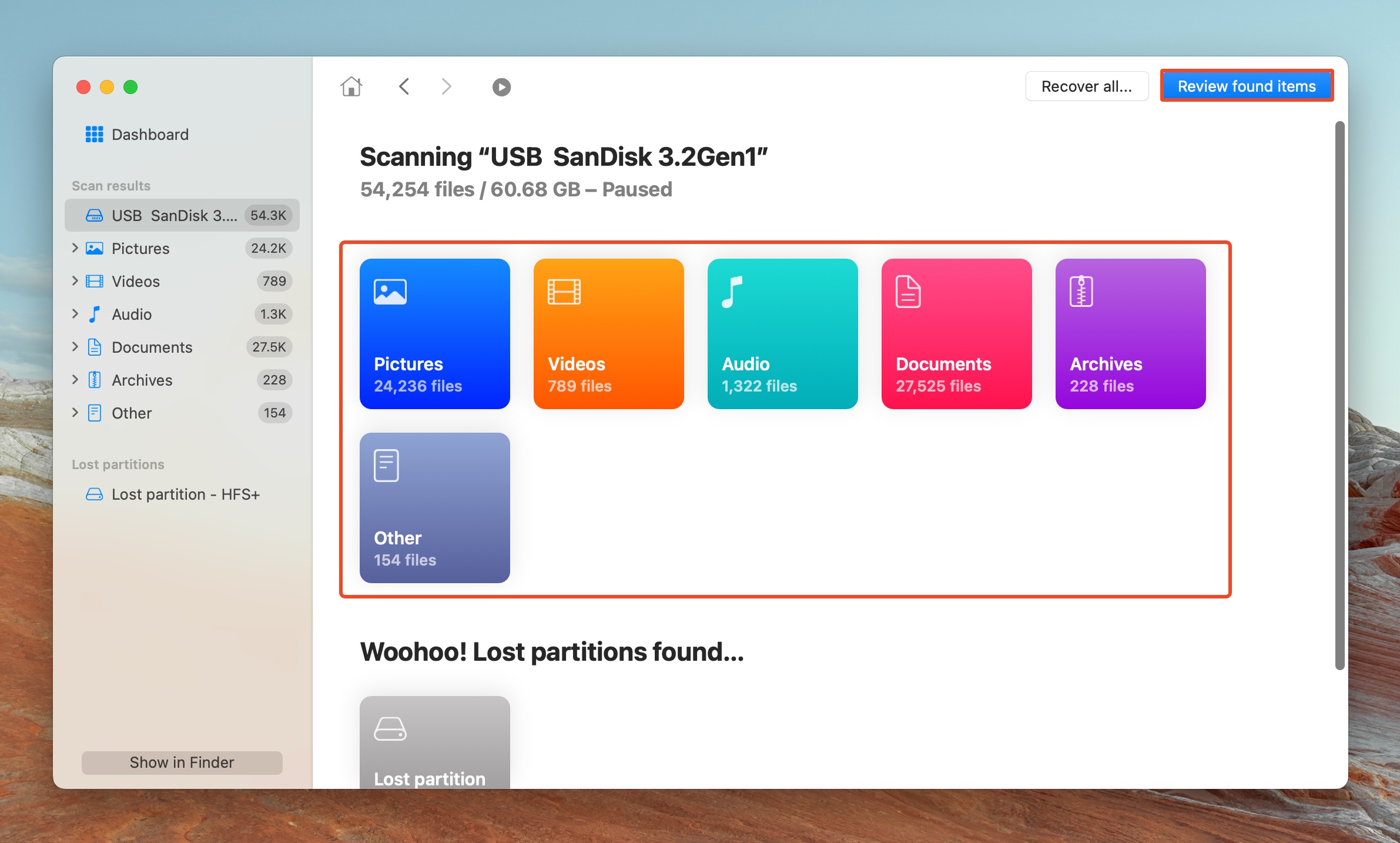Click the play/resume scan button

(501, 87)
